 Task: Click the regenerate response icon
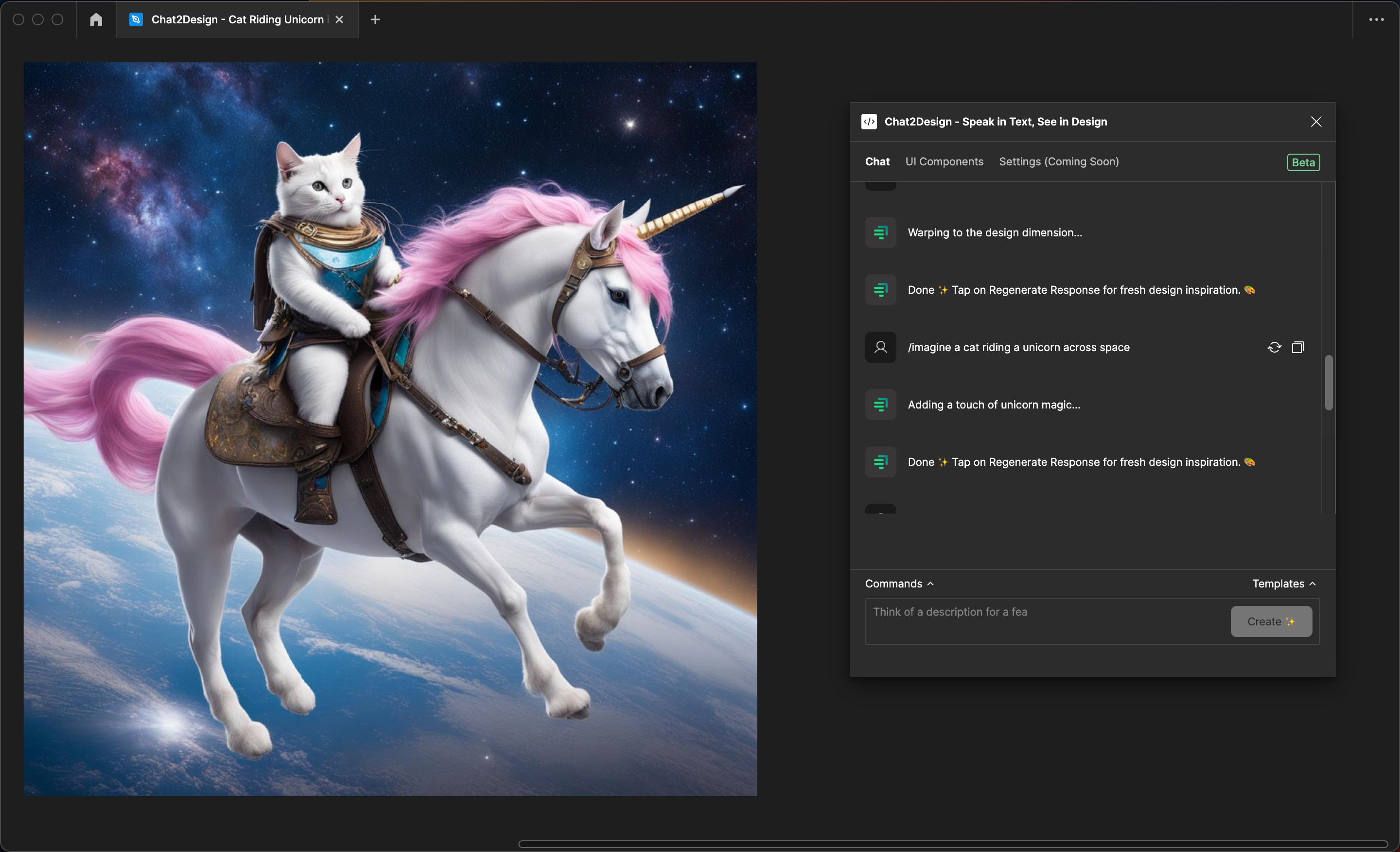point(1274,347)
